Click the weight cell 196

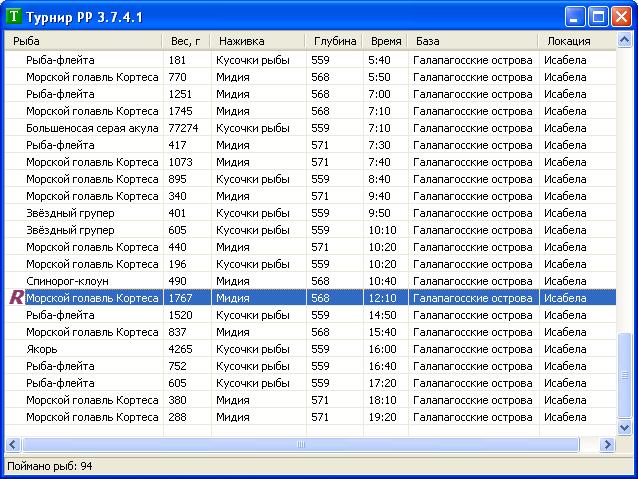coord(177,265)
